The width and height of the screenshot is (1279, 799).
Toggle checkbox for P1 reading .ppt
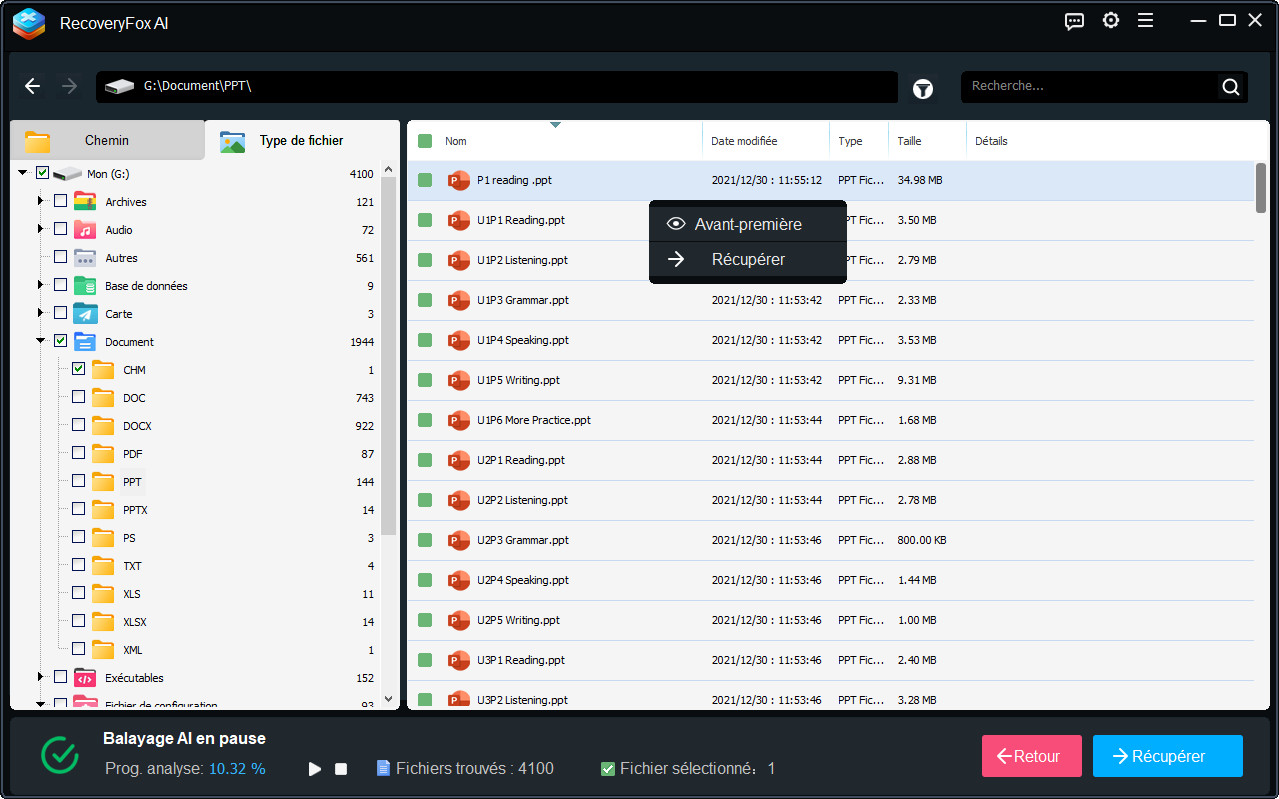coord(425,180)
